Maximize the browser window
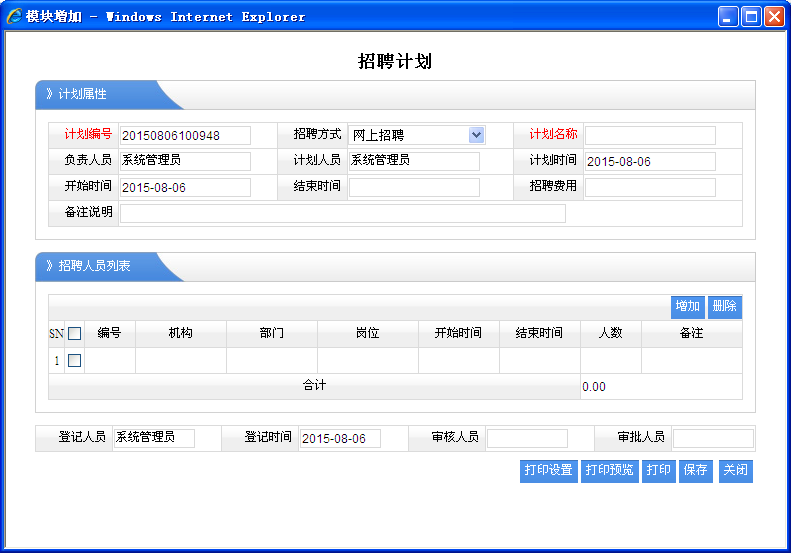This screenshot has height=553, width=791. coord(750,16)
